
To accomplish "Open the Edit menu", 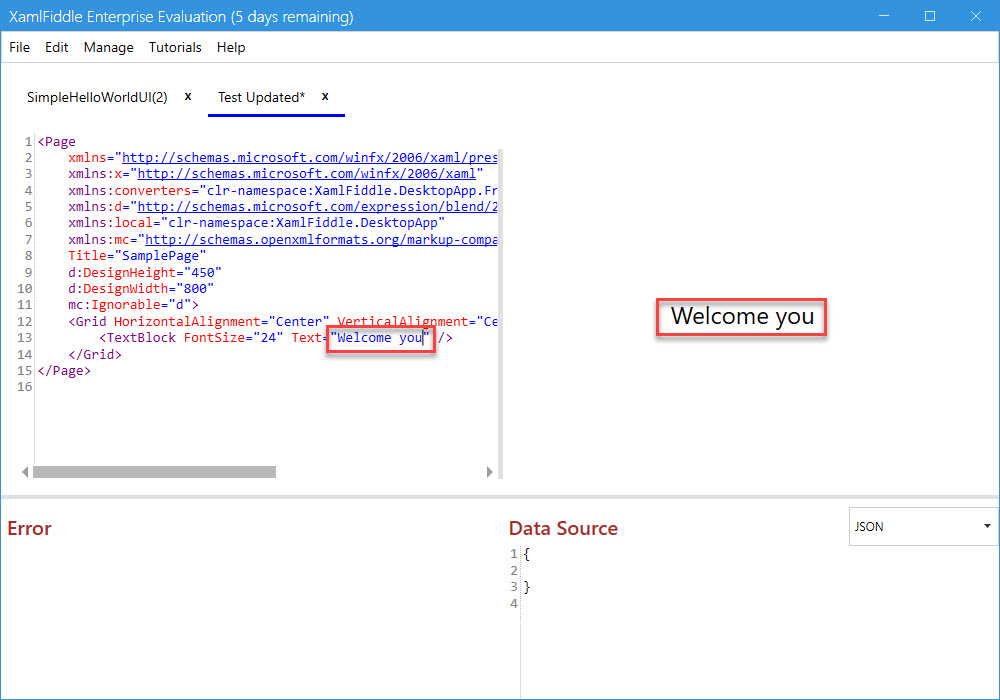I will coord(56,47).
